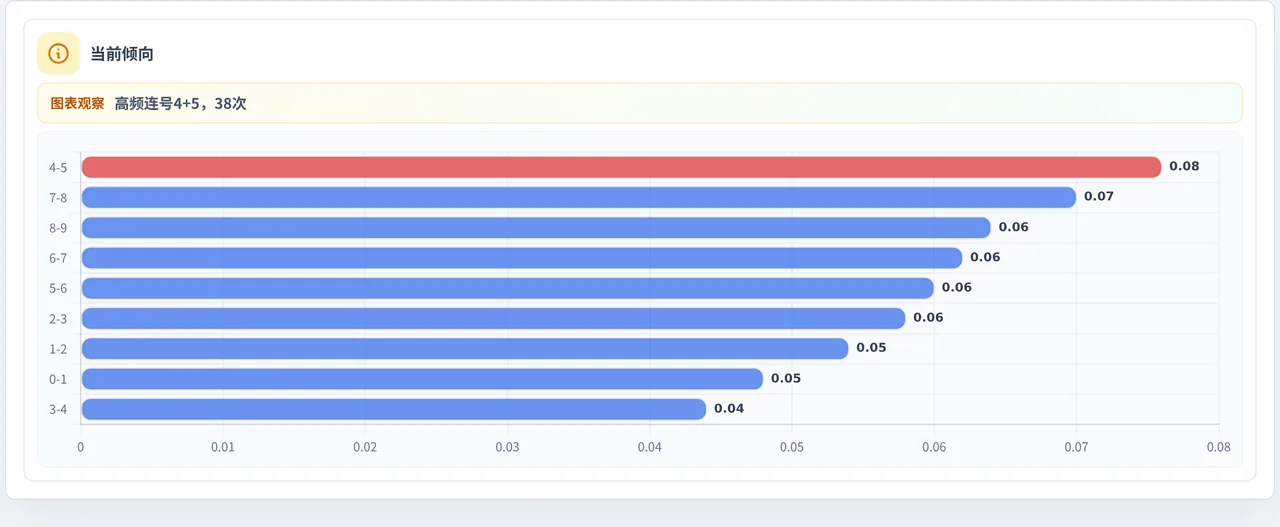Click the 0.01 x-axis tick label
1280x527 pixels.
point(223,447)
